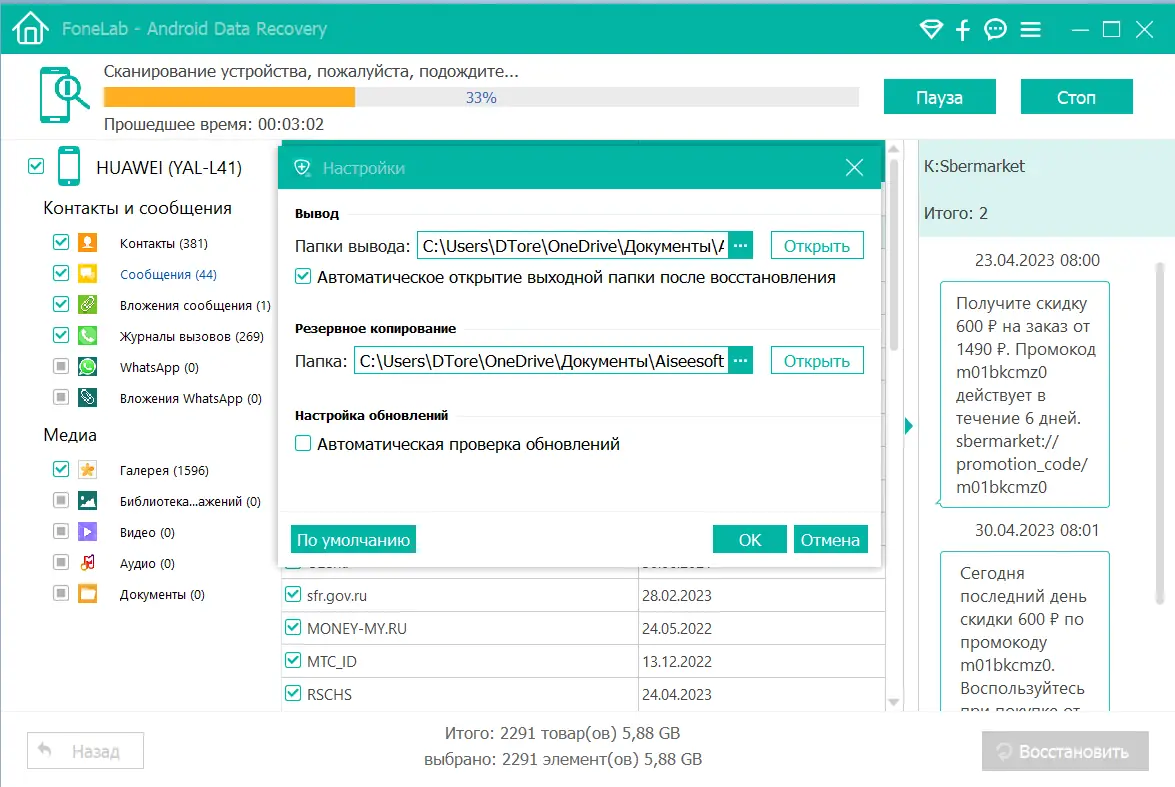Uncheck the MONEY-MY.RU row checkbox
The width and height of the screenshot is (1175, 787).
[x=293, y=627]
